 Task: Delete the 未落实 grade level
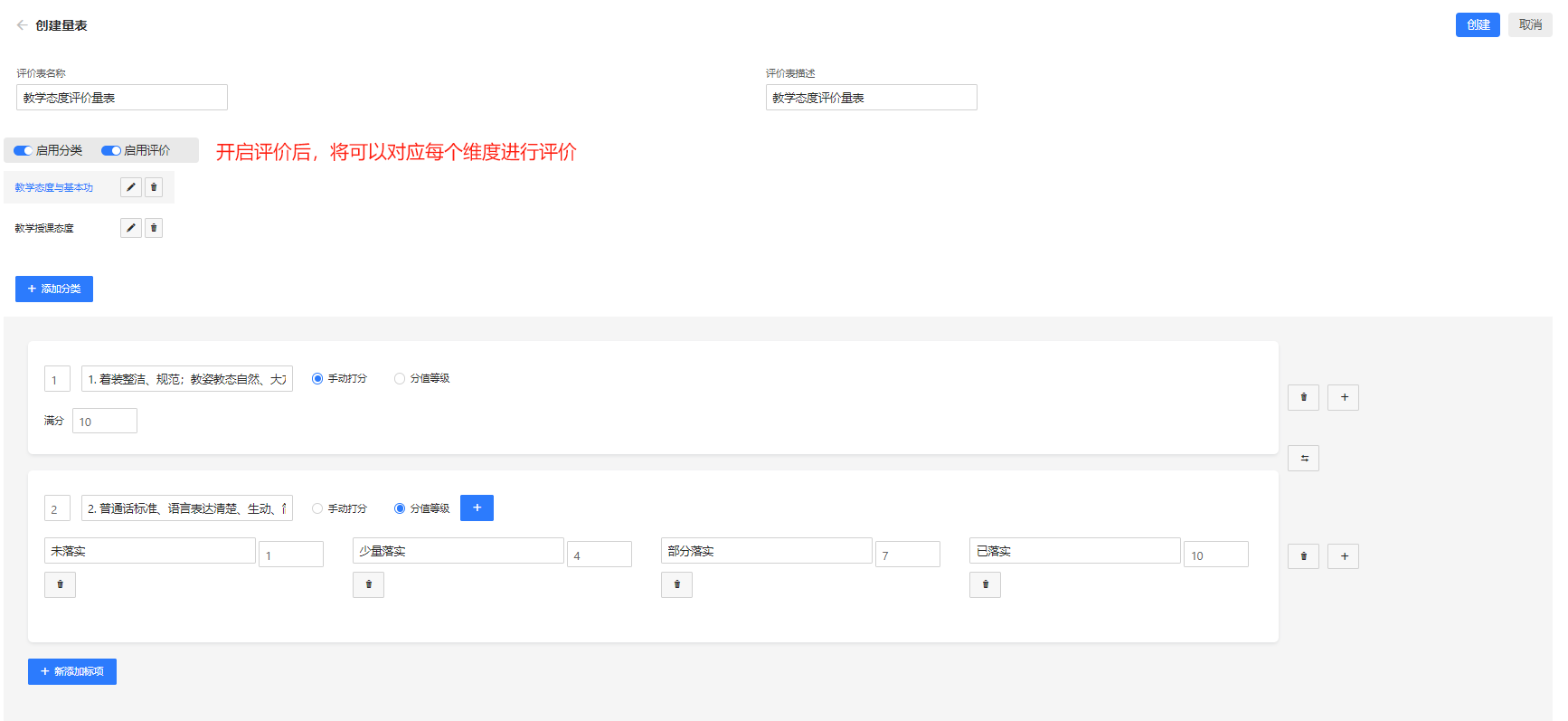click(x=61, y=584)
